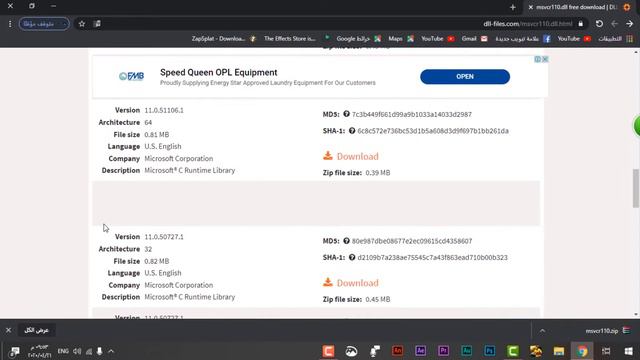Click MD5 hash 7c3b449f661d99a9b1033a14033d2987
Image resolution: width=640 pixels, height=360 pixels.
pyautogui.click(x=412, y=115)
